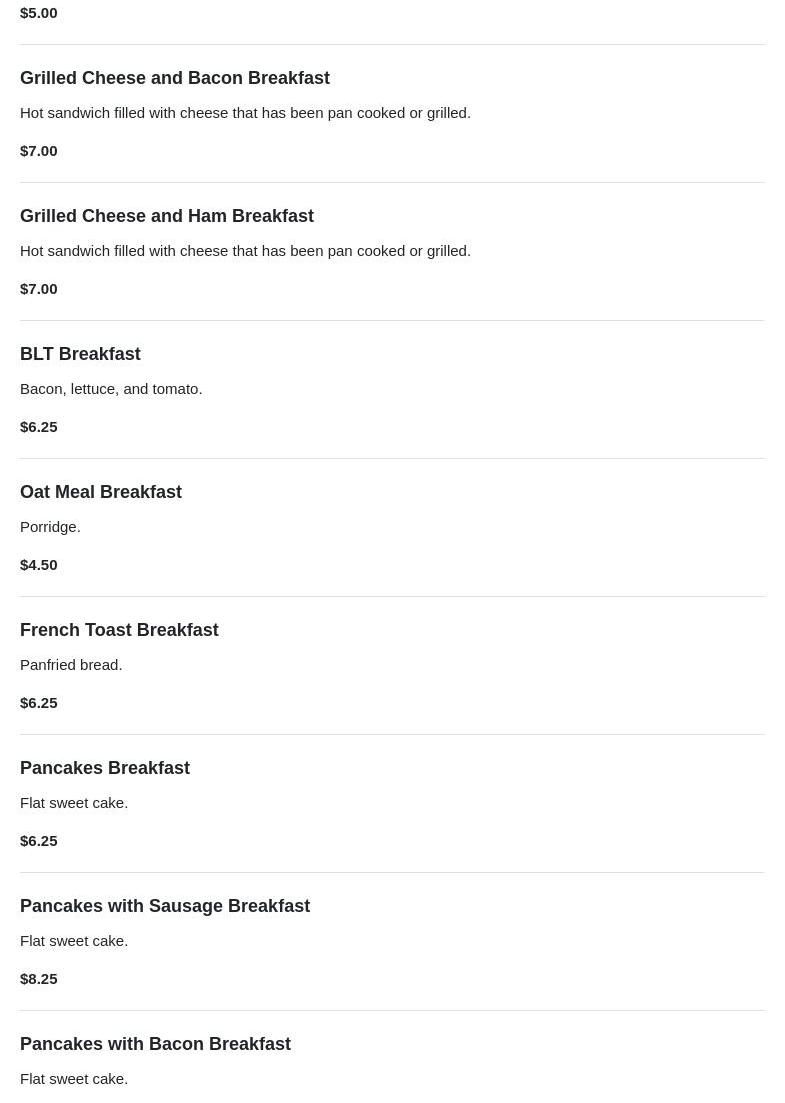Open Grilled Cheese and Bacon Breakfast item

coord(175,78)
